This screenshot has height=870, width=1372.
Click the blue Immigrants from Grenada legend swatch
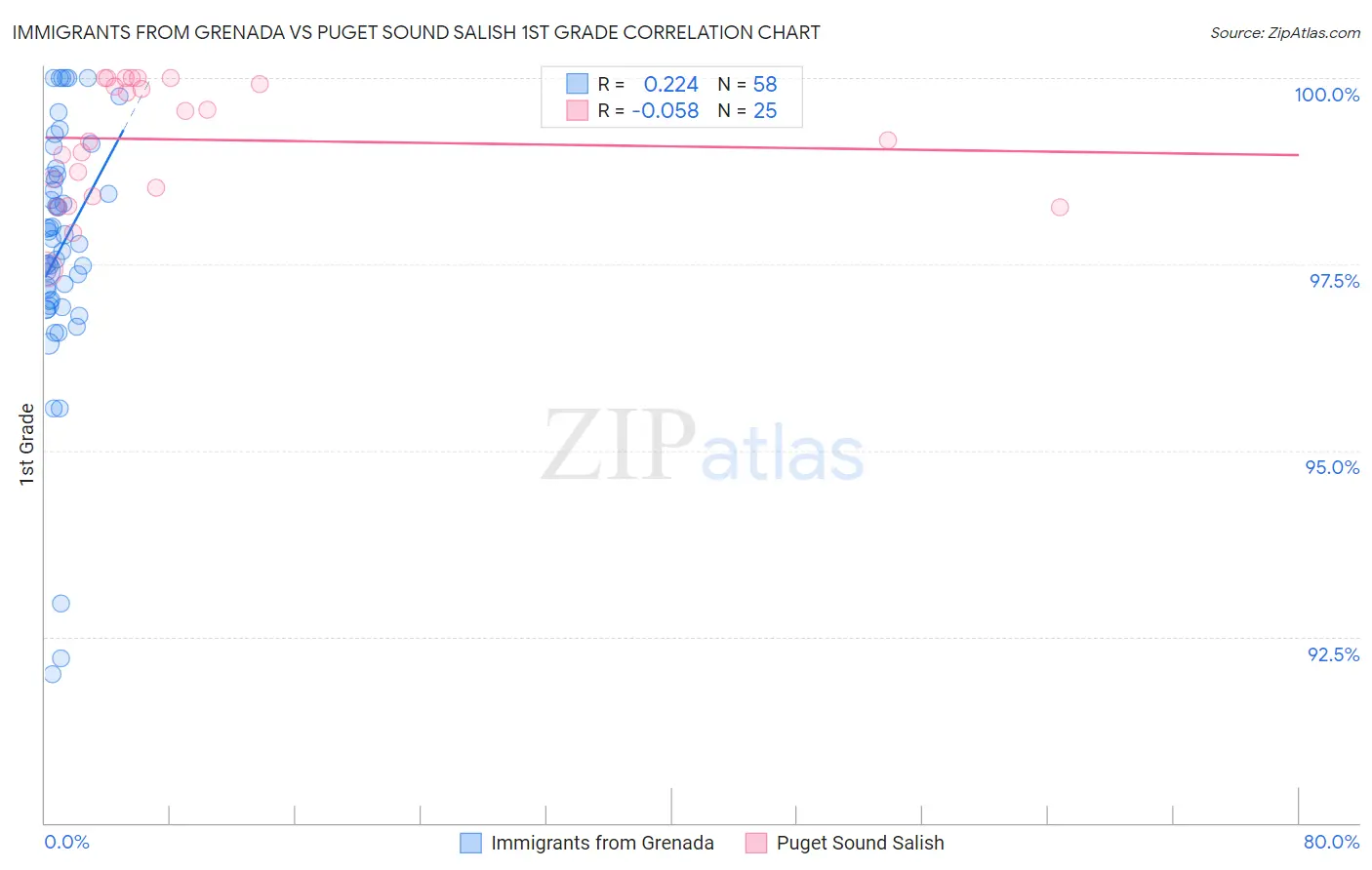(x=470, y=843)
